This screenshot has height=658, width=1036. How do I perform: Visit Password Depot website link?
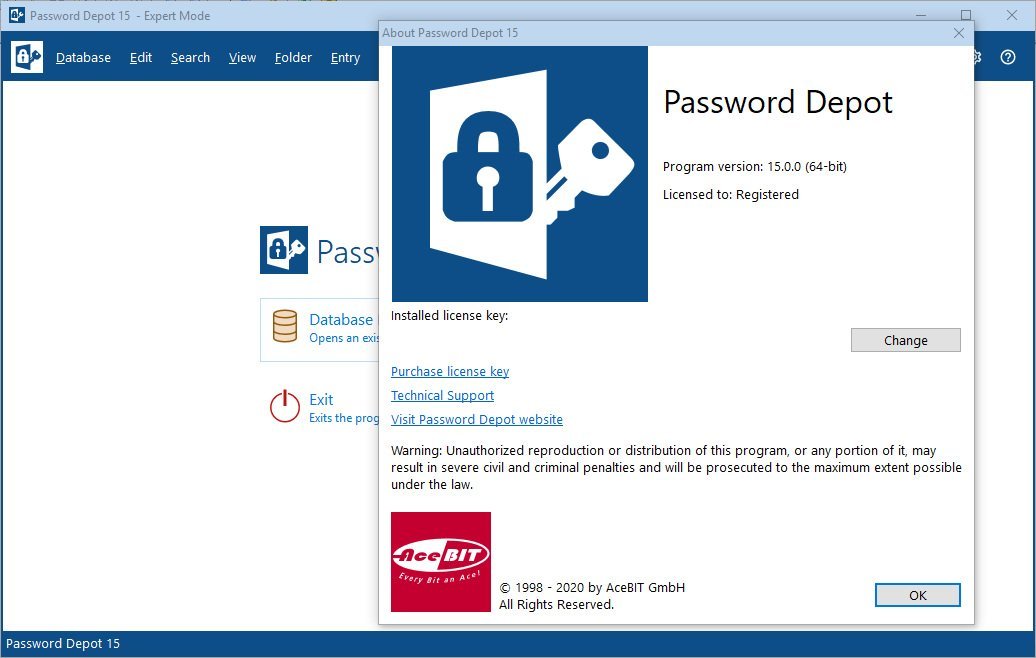477,420
